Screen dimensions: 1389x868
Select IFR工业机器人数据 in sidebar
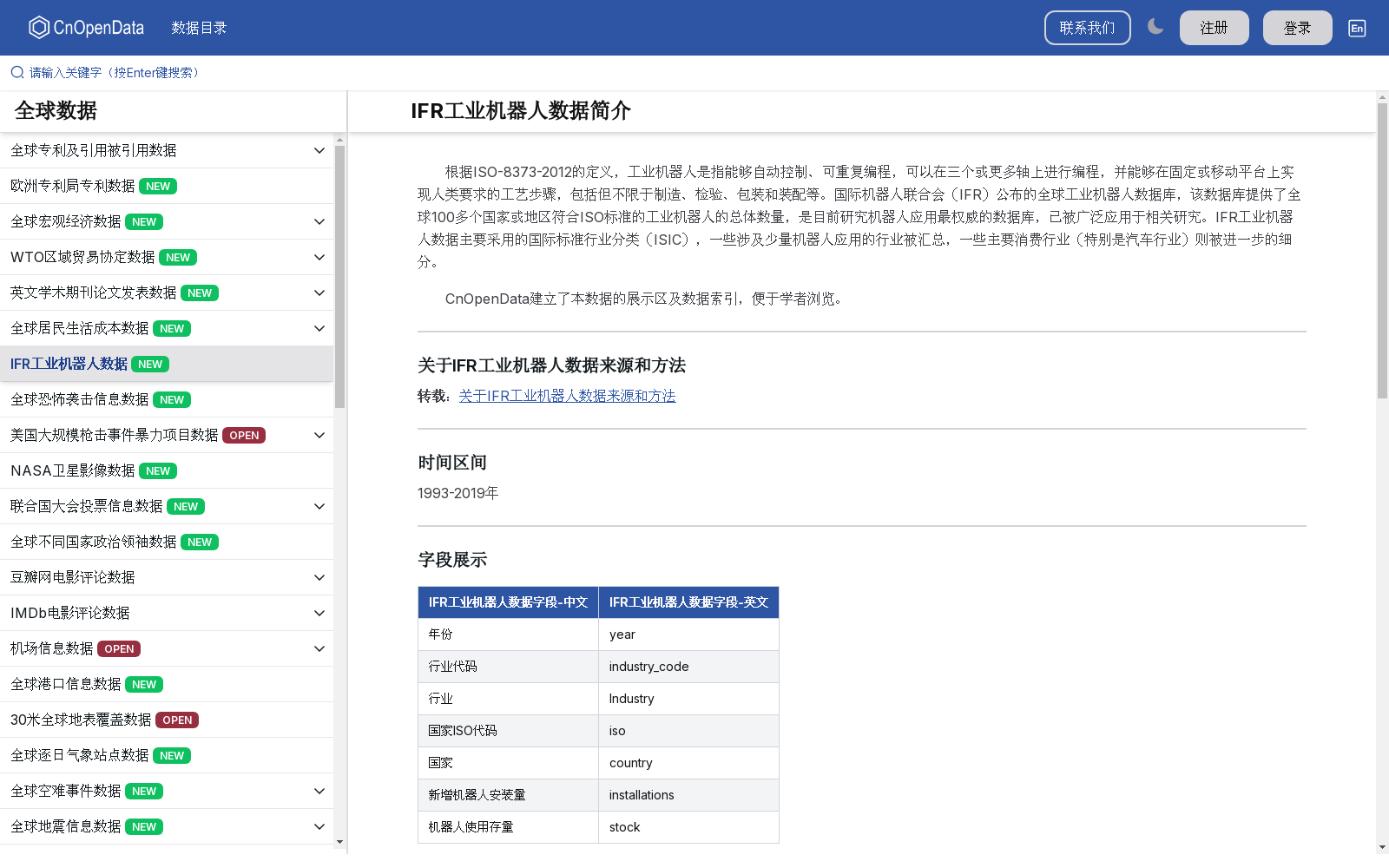(167, 364)
